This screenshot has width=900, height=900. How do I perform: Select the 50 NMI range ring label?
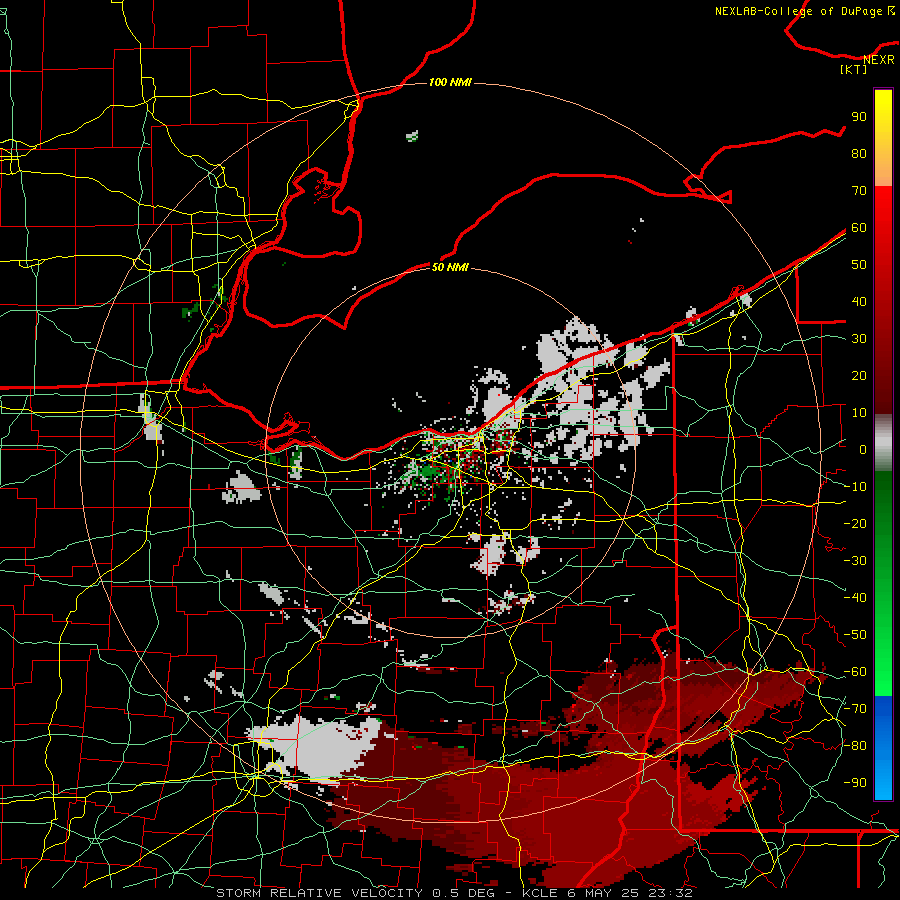coord(450,267)
